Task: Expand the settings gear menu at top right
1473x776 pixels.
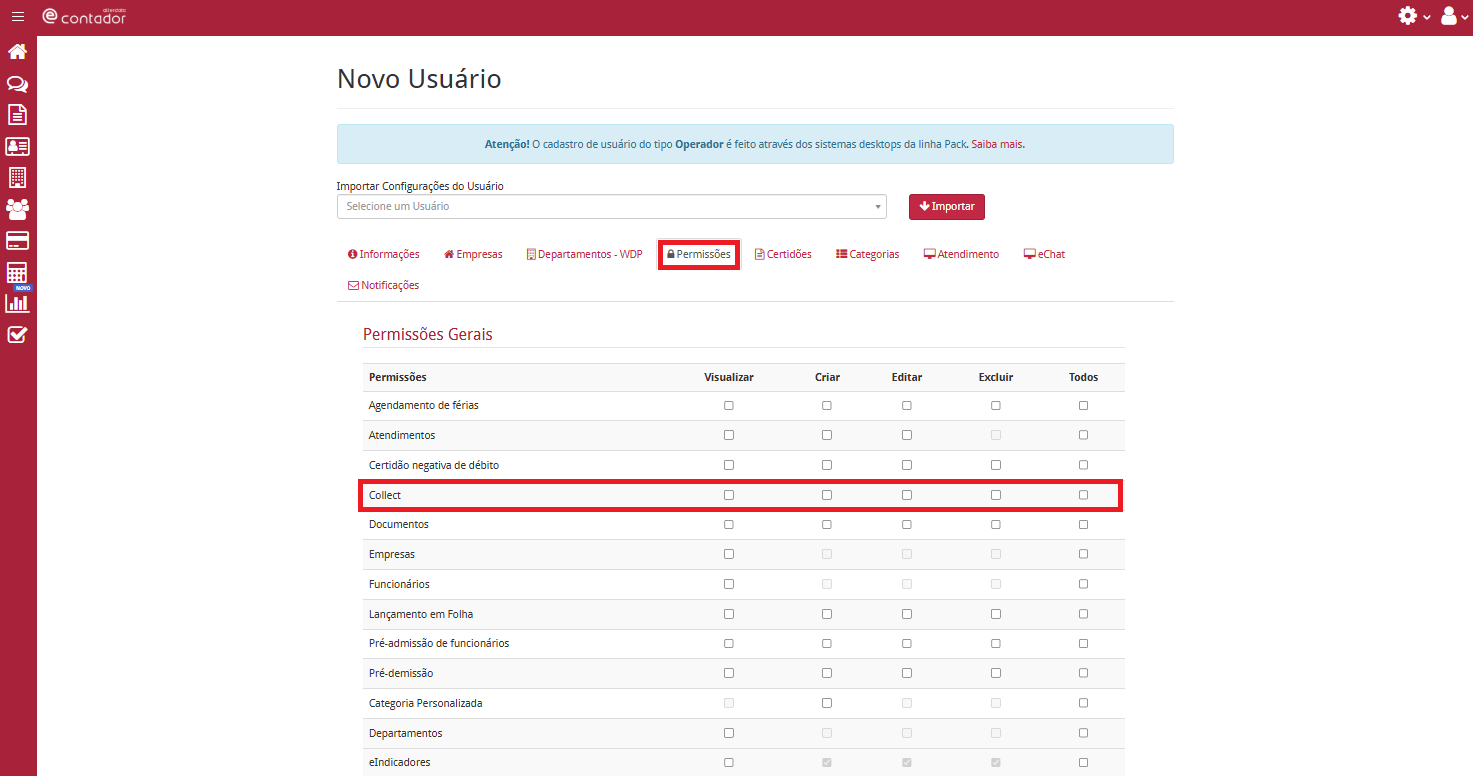Action: point(1414,17)
